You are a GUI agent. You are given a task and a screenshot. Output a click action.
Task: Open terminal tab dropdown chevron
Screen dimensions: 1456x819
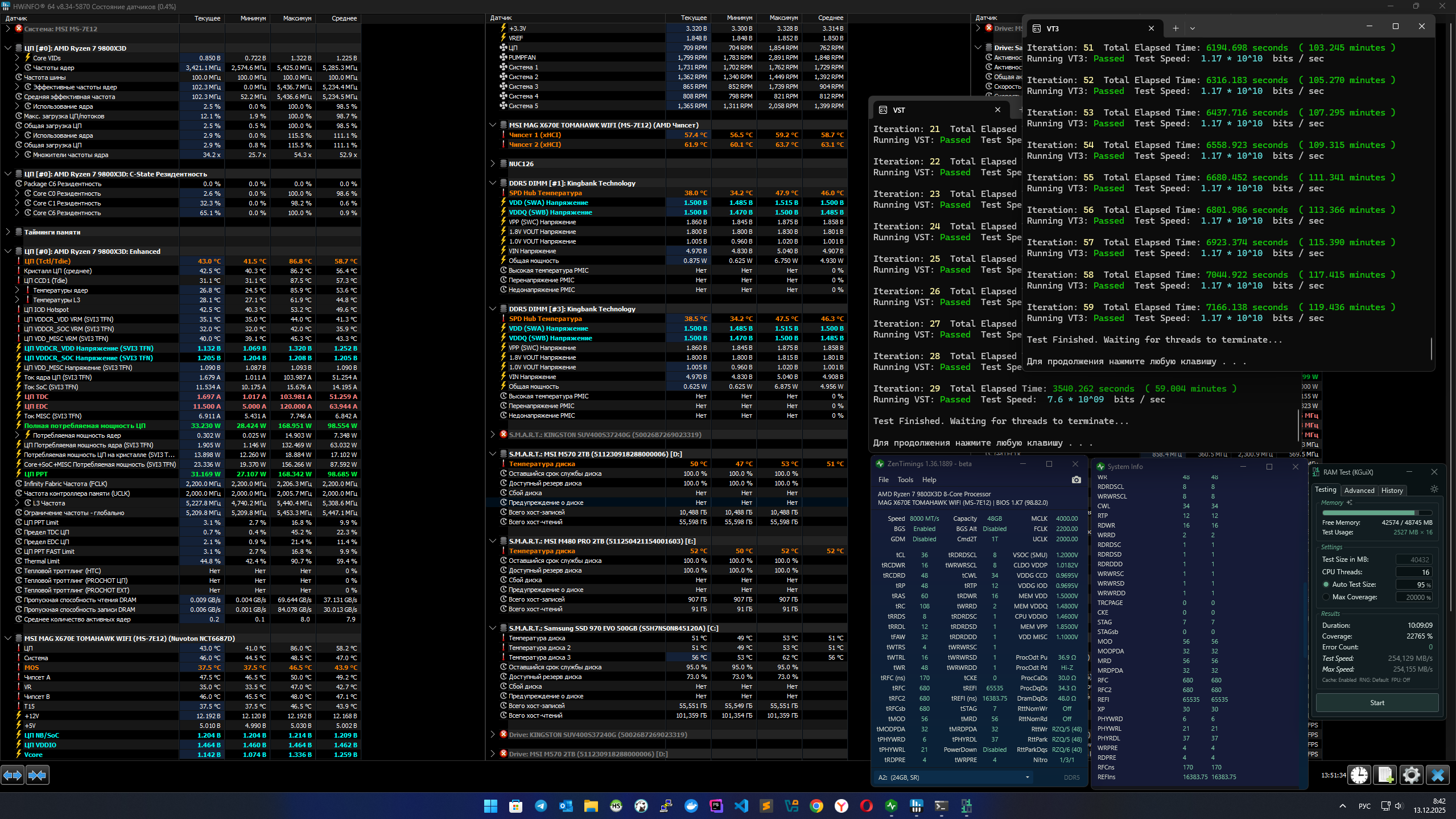pyautogui.click(x=1193, y=28)
